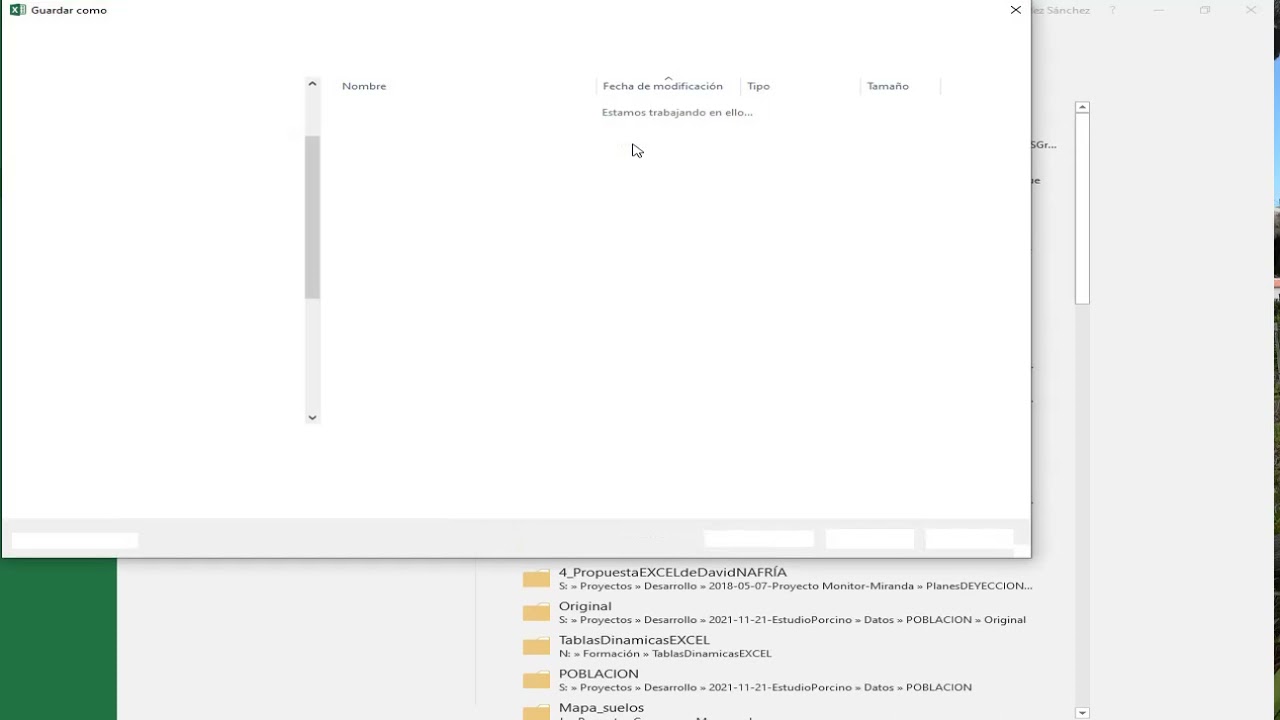
Task: Click folder icon beside POBLACION
Action: (x=537, y=680)
